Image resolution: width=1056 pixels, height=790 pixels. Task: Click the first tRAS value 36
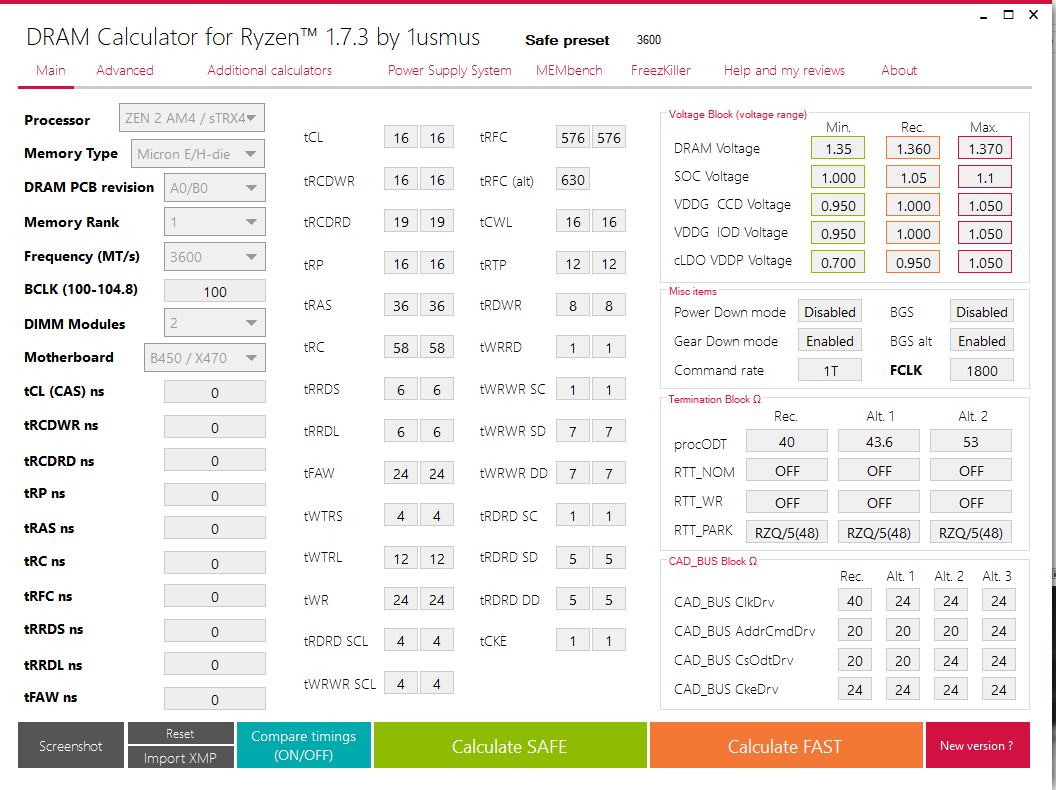pos(401,305)
